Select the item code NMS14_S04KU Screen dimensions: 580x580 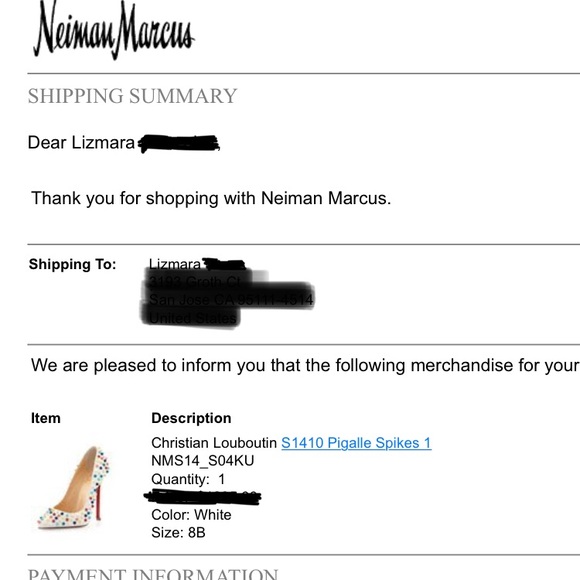point(203,461)
